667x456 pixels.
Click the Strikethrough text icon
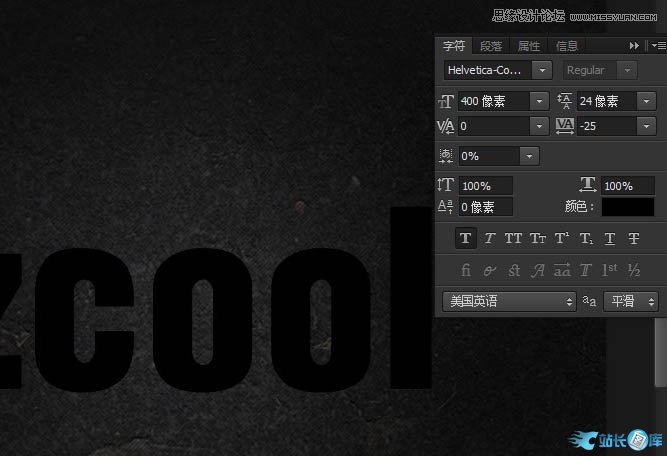click(634, 238)
